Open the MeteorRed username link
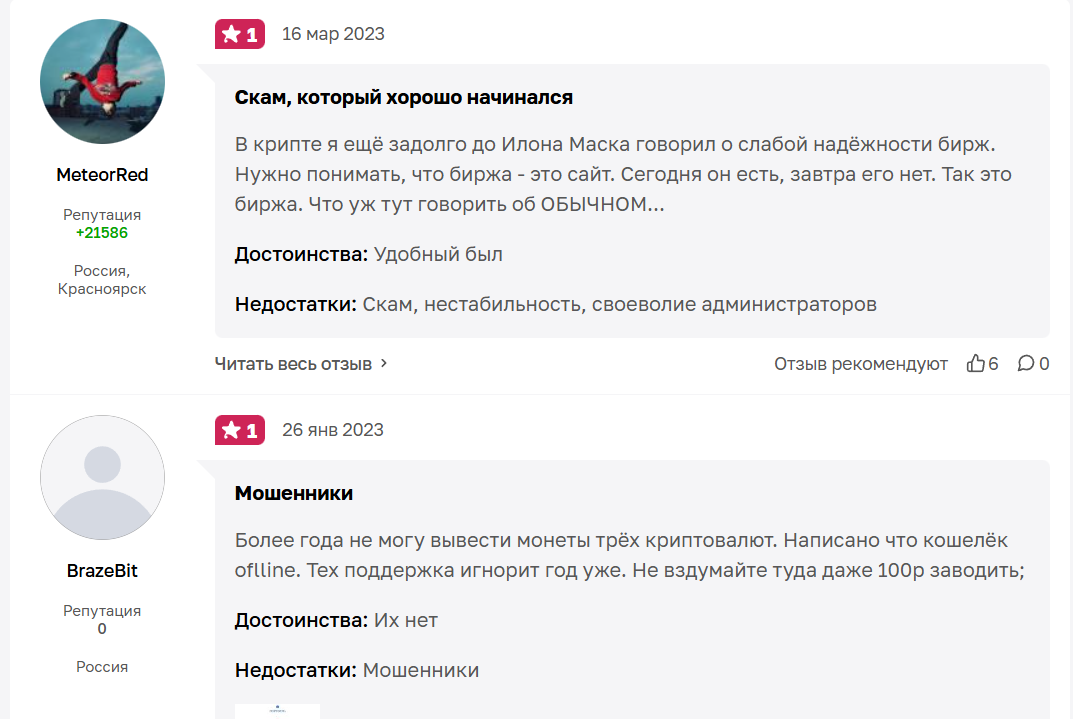 (102, 175)
